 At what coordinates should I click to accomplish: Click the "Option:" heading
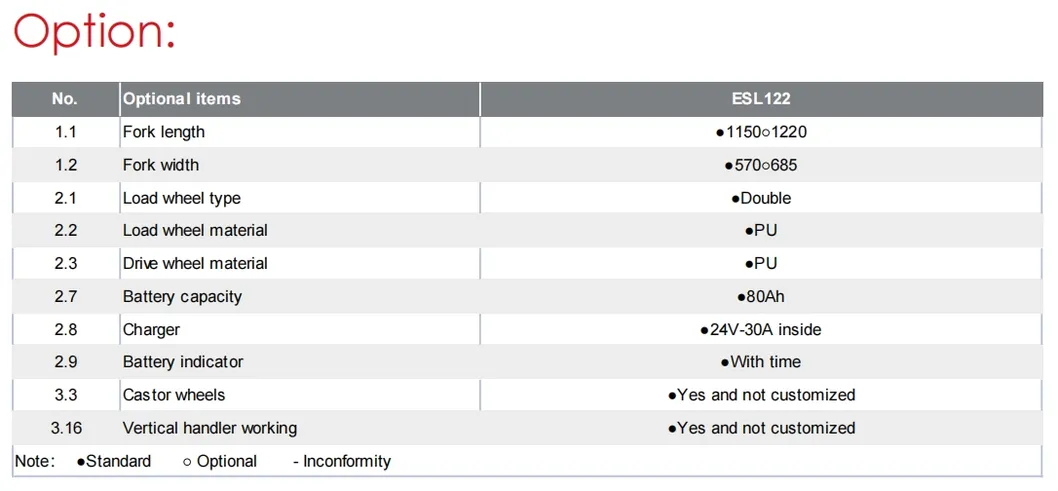[94, 32]
